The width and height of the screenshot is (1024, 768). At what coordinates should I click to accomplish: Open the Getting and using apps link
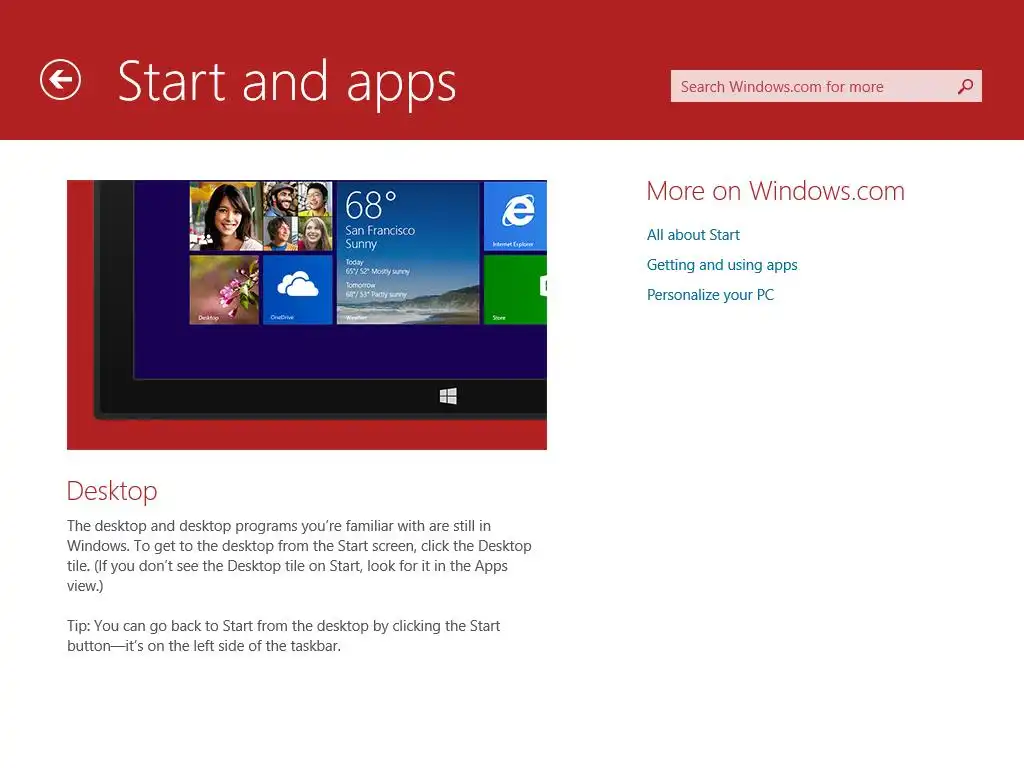tap(722, 265)
